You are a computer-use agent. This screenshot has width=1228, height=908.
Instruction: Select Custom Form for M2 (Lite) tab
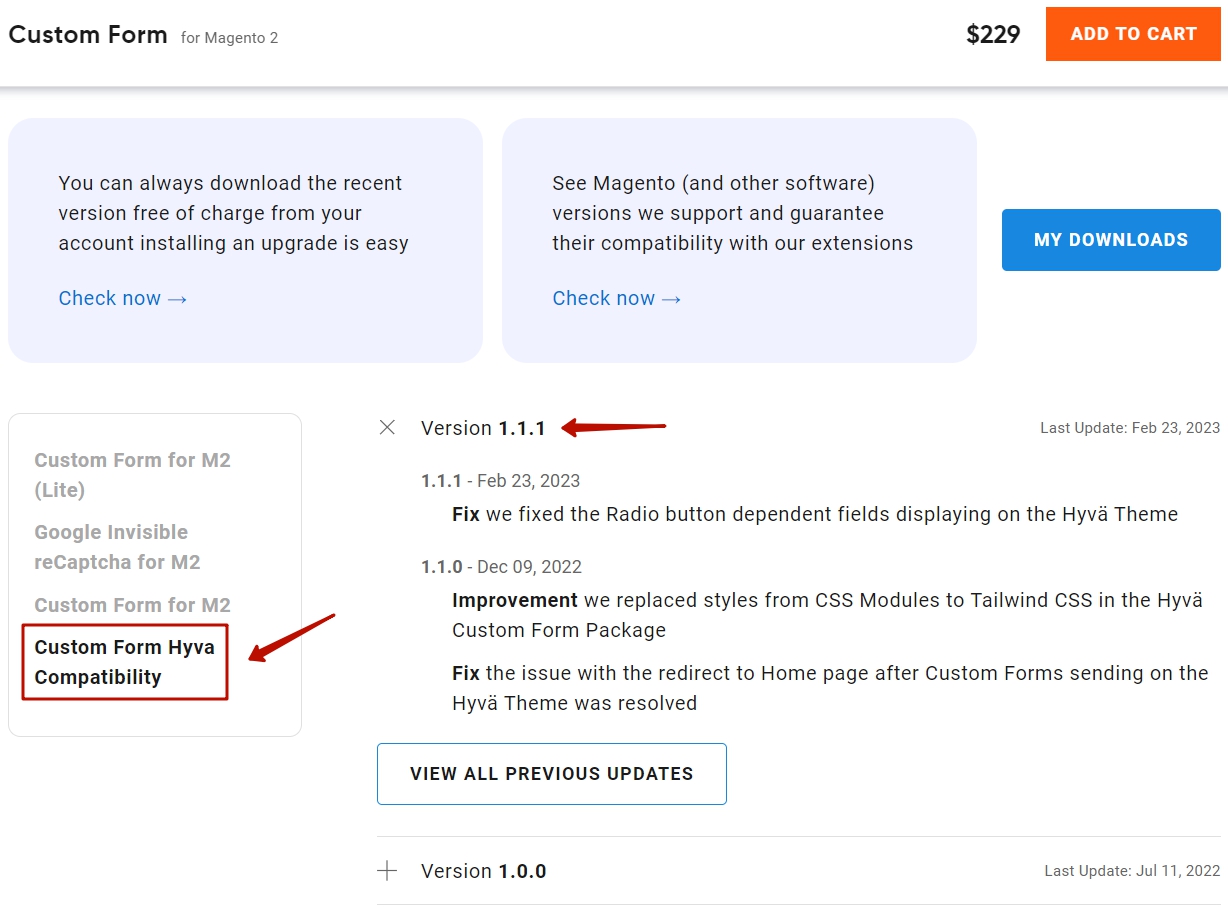(132, 475)
